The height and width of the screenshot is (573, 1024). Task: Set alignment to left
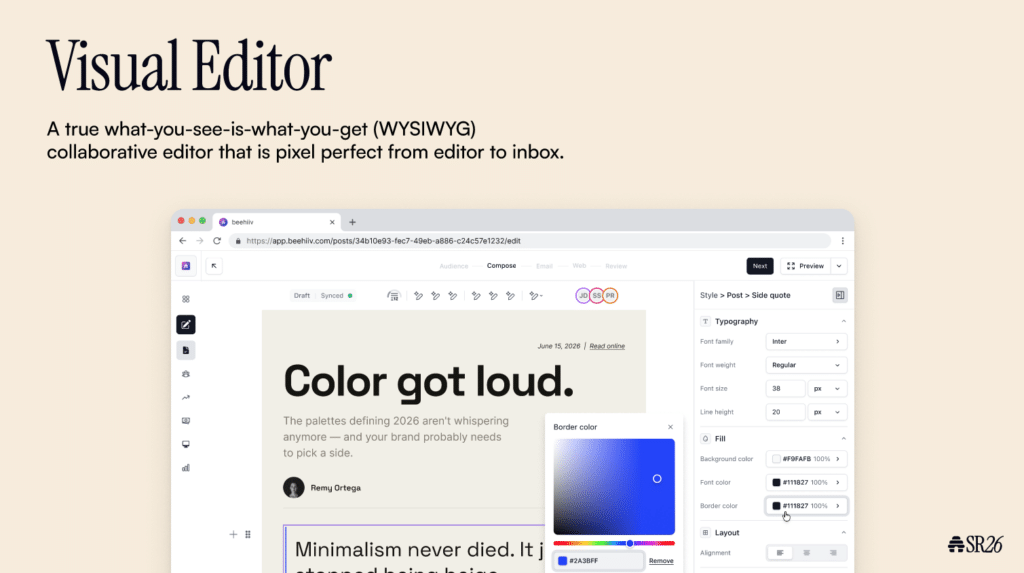780,553
